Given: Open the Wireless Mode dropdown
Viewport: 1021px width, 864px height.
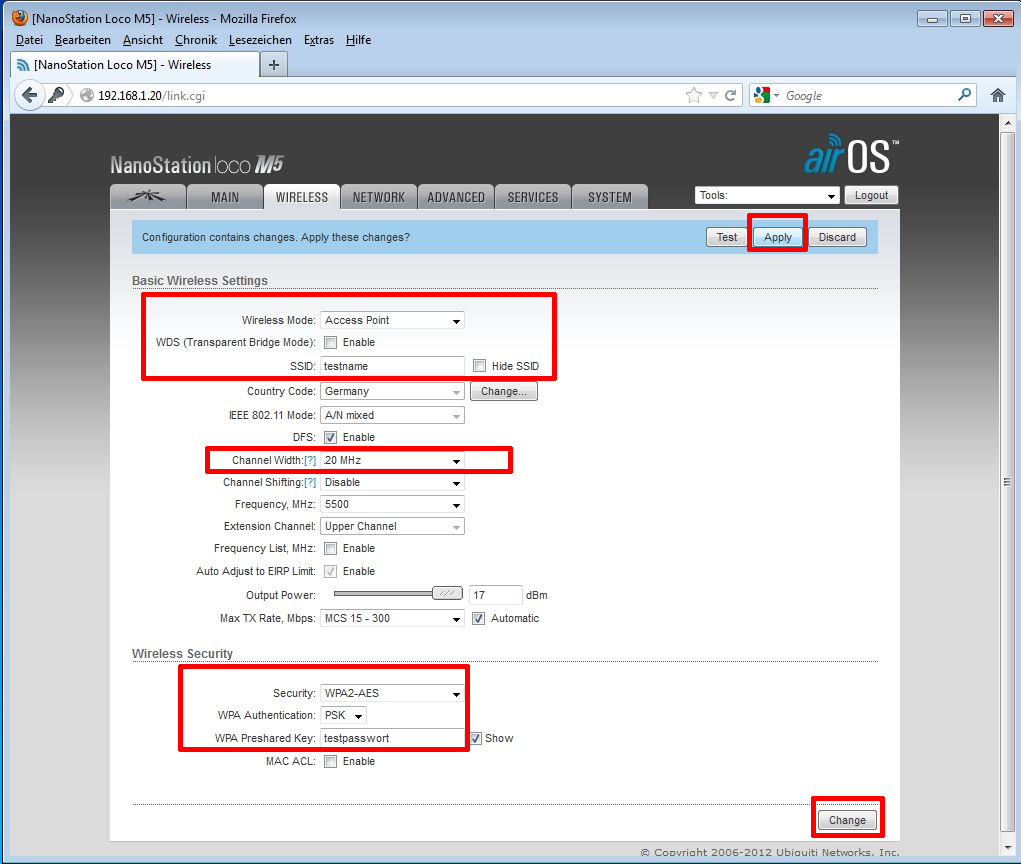Looking at the screenshot, I should click(392, 320).
